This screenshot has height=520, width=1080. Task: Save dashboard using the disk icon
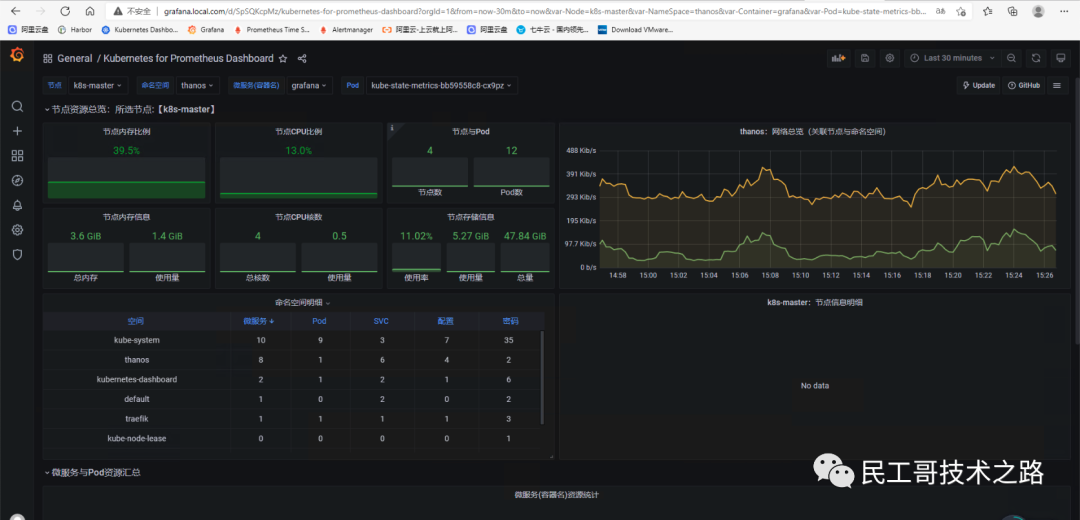point(865,59)
